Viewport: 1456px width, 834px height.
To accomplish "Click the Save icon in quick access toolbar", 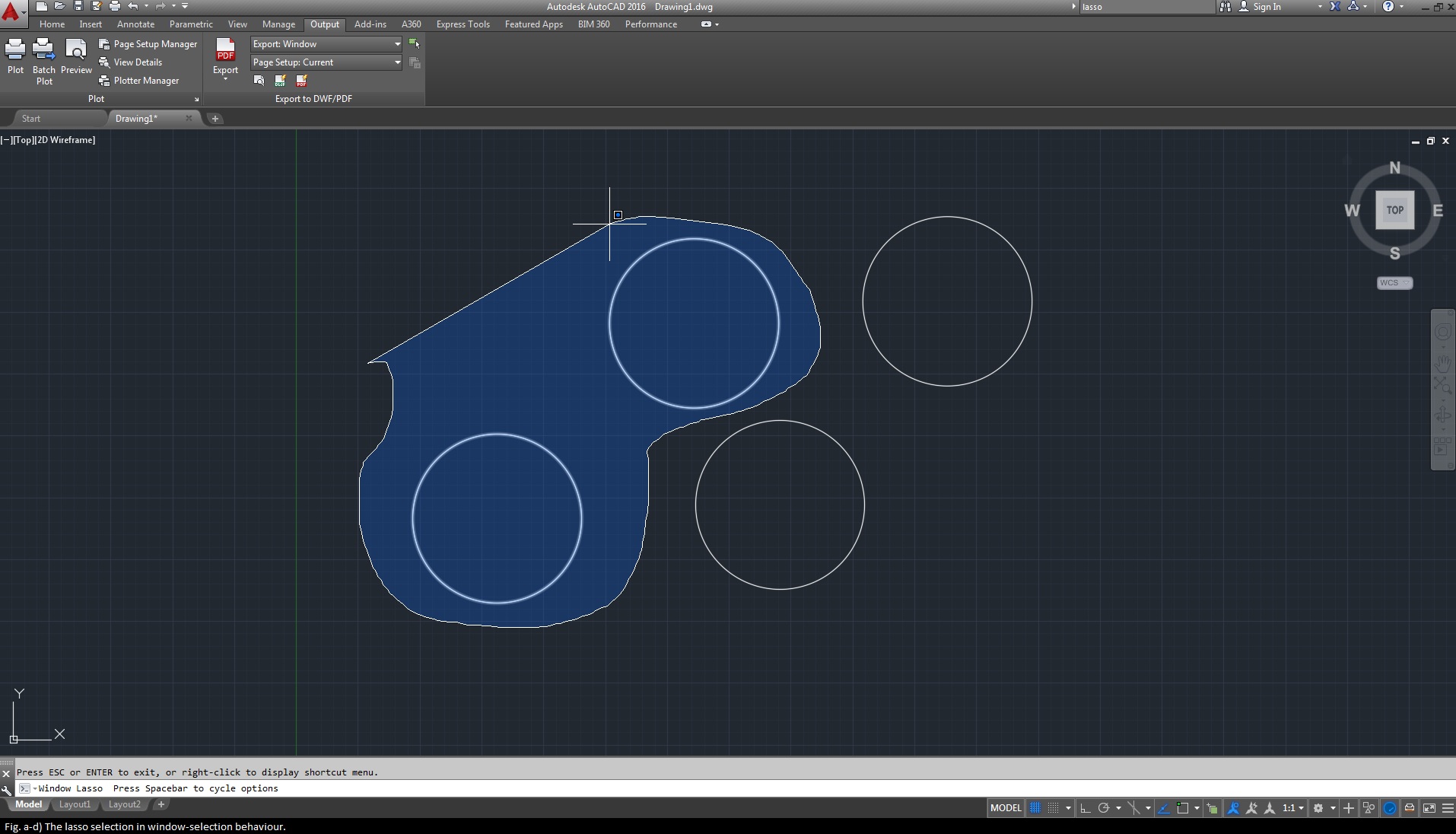I will pos(78,6).
